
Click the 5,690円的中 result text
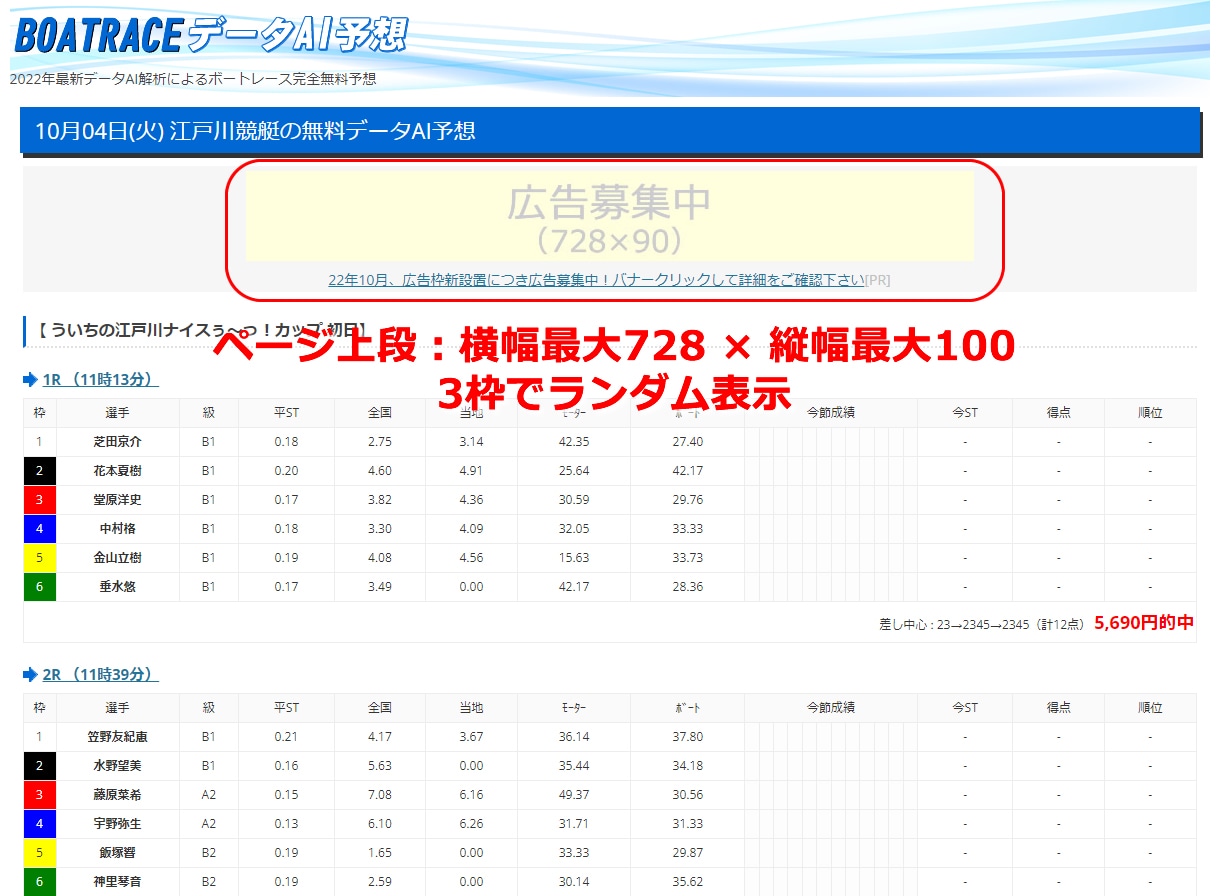[x=1144, y=622]
